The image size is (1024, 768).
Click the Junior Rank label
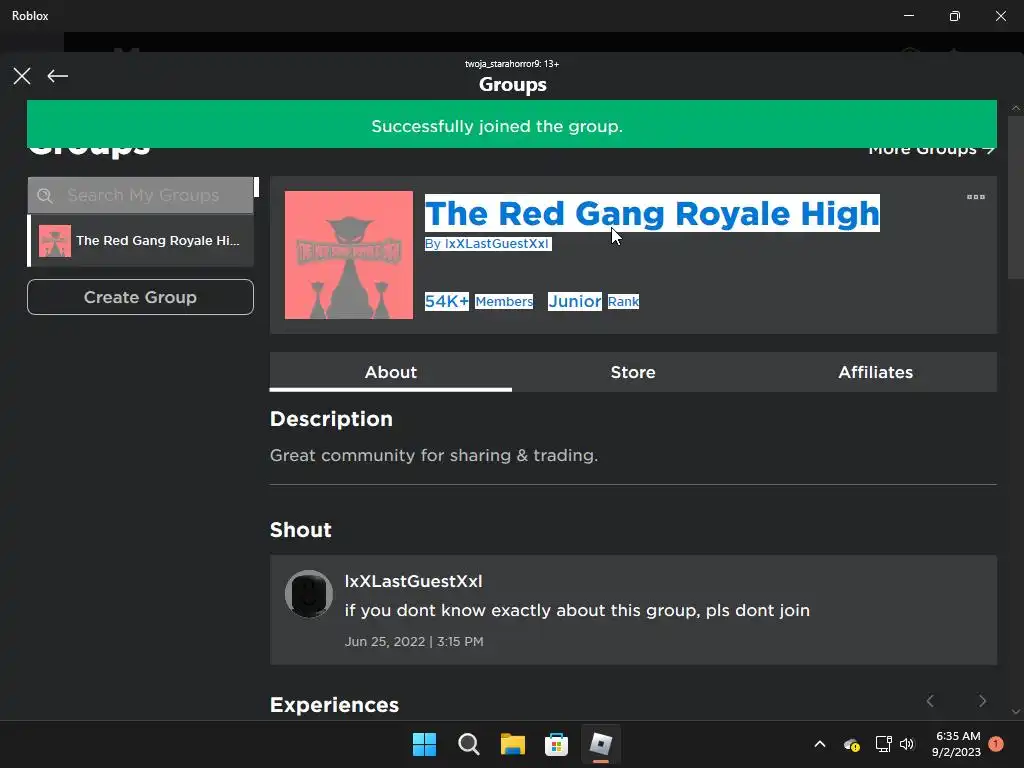(x=594, y=301)
